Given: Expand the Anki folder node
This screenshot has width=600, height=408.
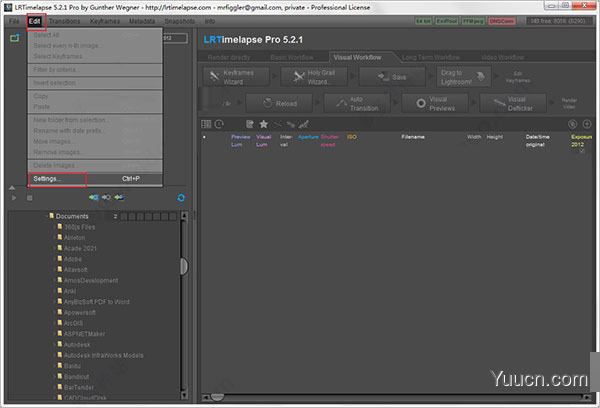Looking at the screenshot, I should tap(54, 291).
